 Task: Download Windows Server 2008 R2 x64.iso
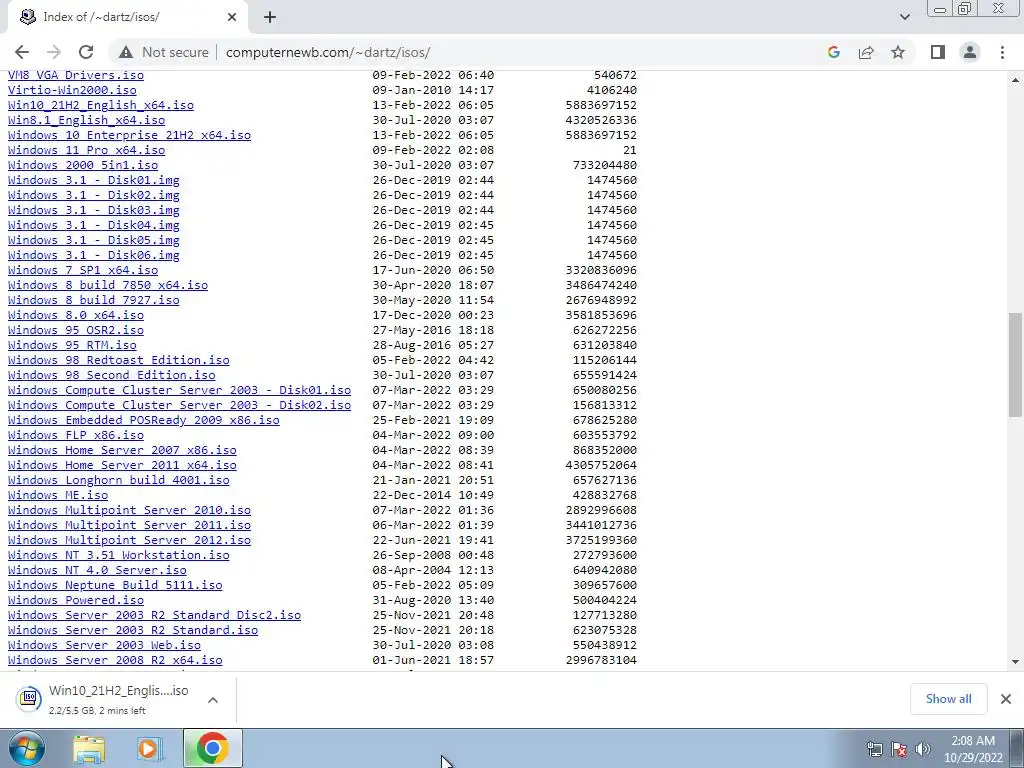coord(115,661)
